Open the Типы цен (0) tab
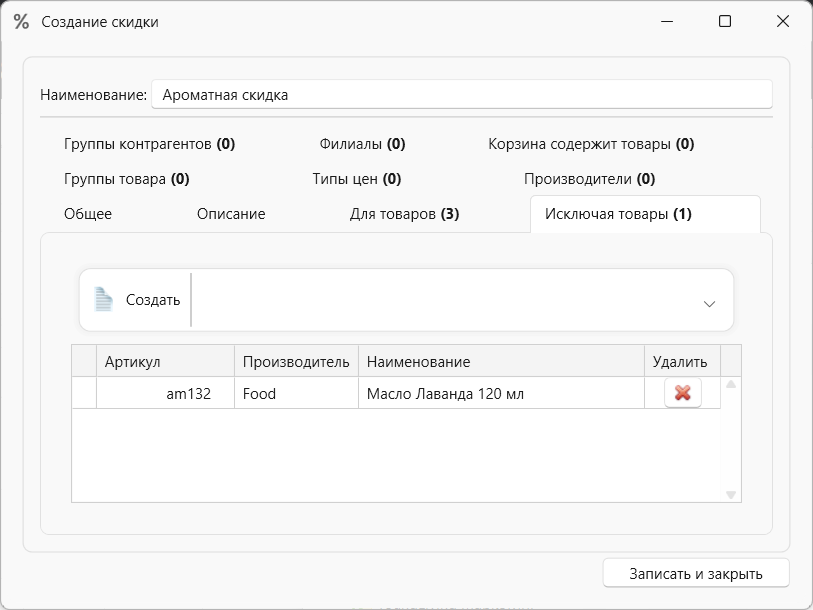The width and height of the screenshot is (813, 610). [x=357, y=179]
